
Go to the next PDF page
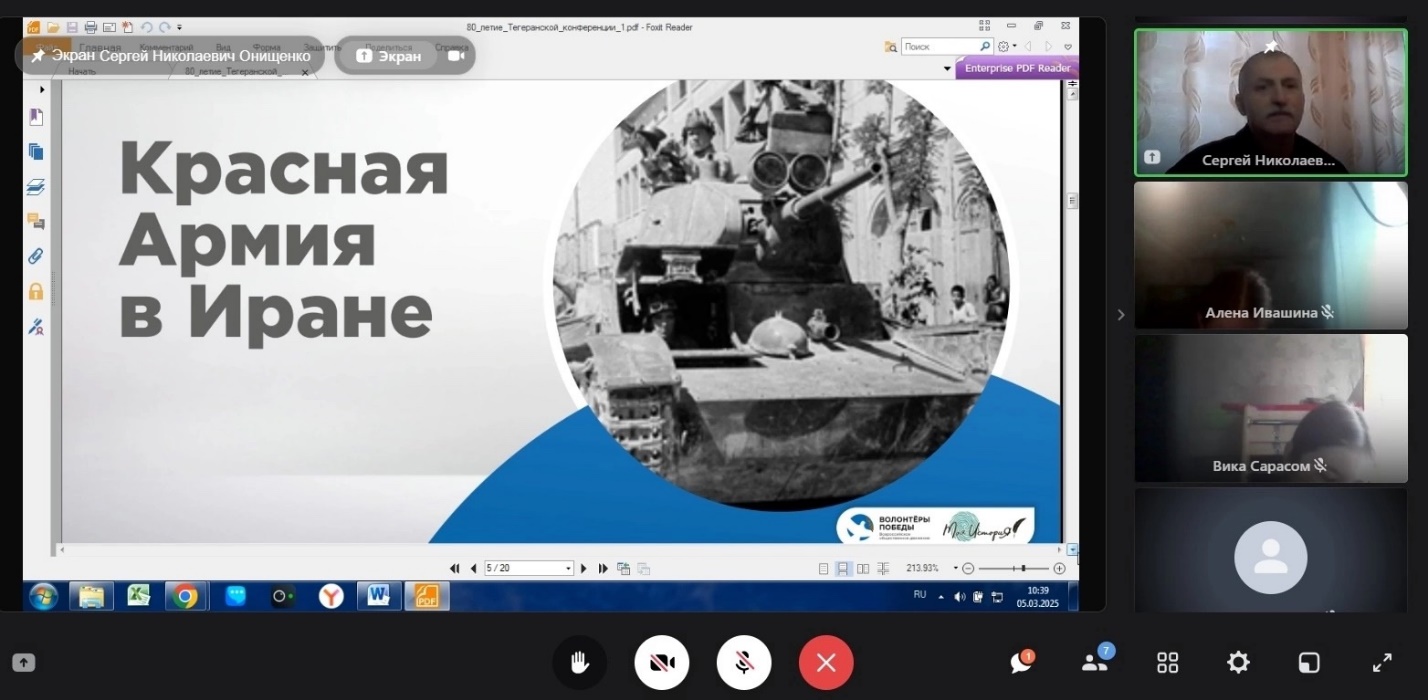(584, 568)
